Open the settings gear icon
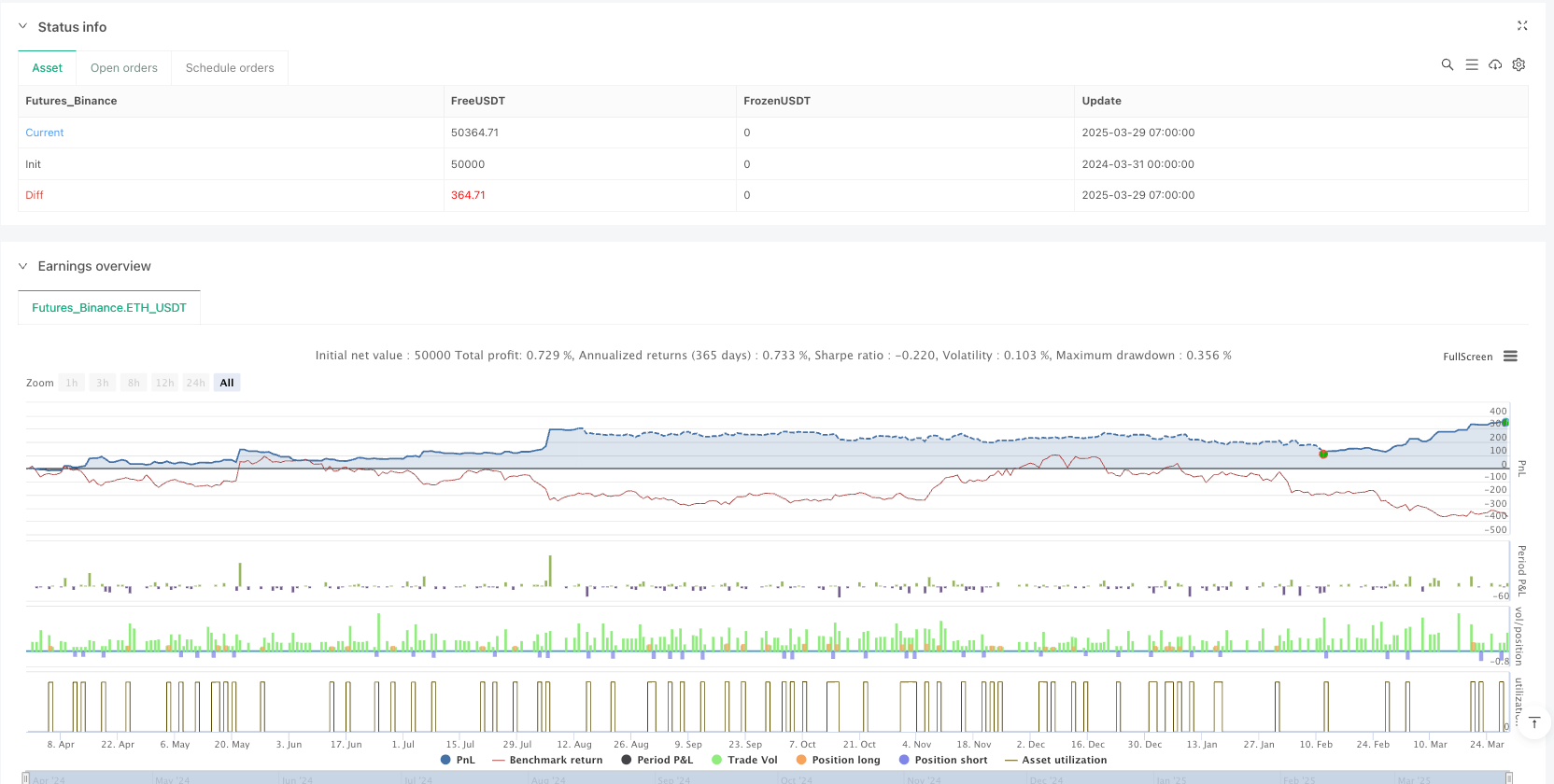Screen dimensions: 1554x784 click(1519, 64)
